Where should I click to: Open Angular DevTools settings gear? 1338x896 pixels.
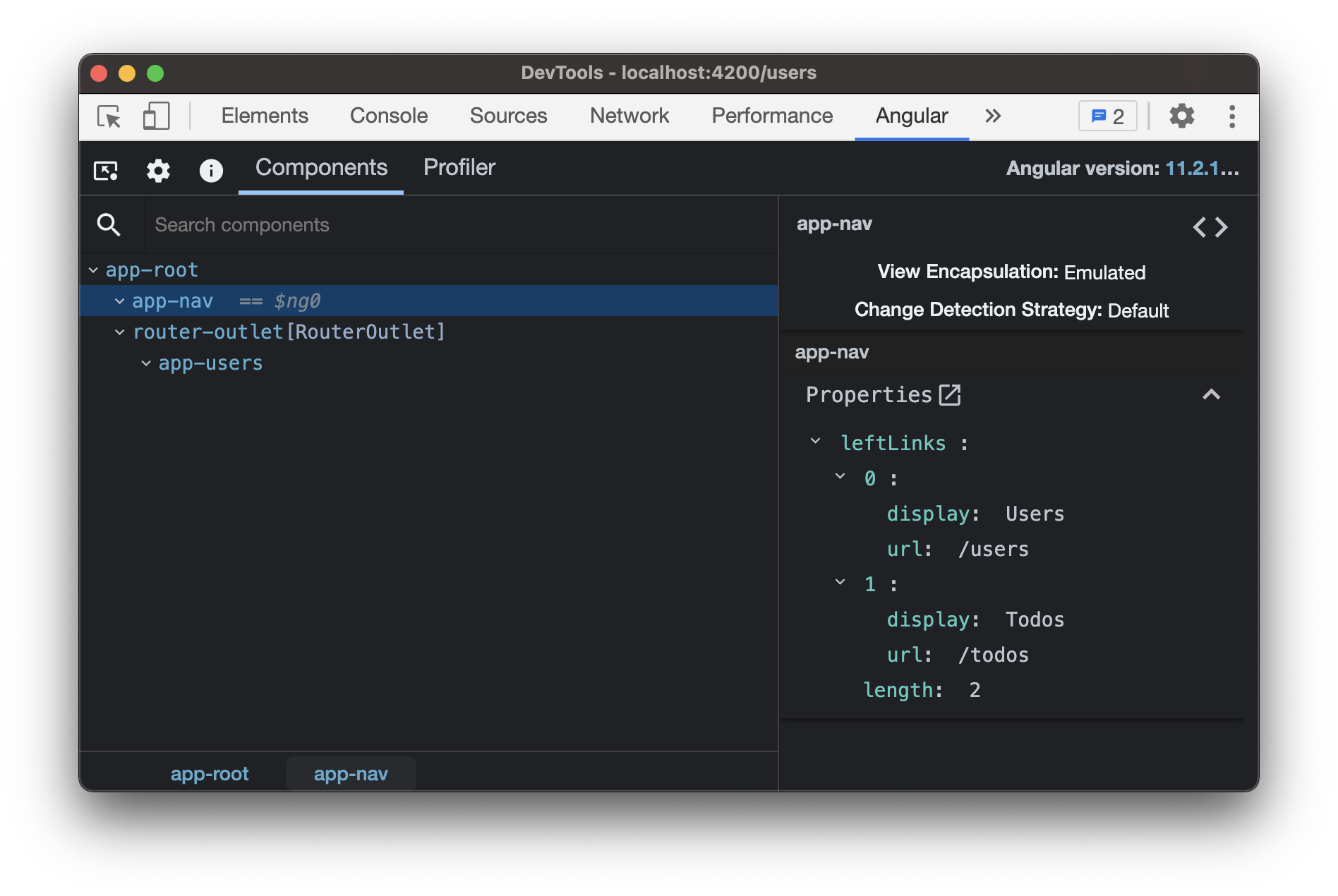(x=158, y=170)
